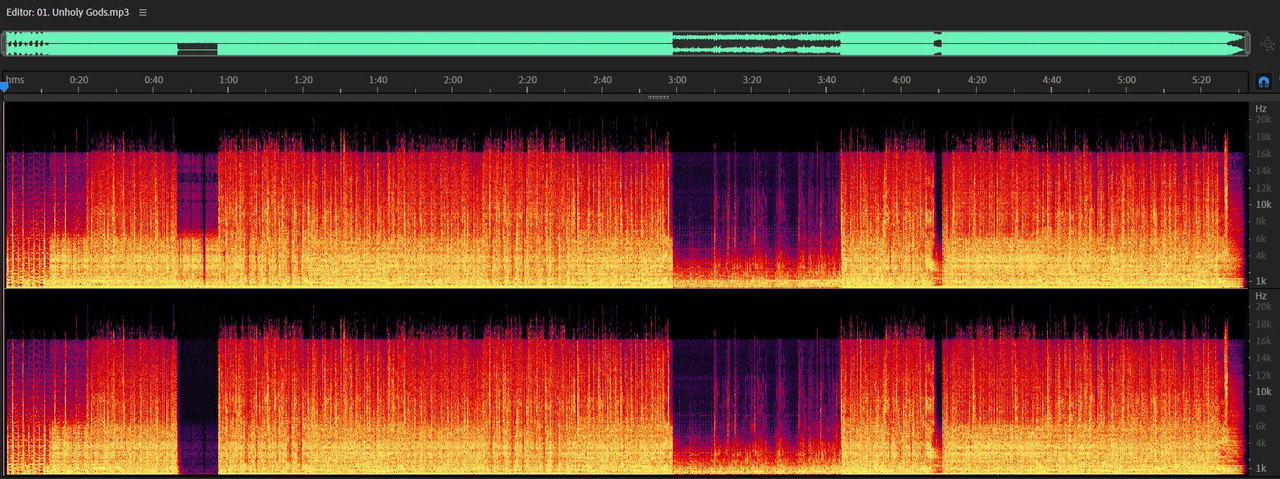Image resolution: width=1280 pixels, height=479 pixels.
Task: Click the green overview navigator waveform
Action: coord(628,44)
